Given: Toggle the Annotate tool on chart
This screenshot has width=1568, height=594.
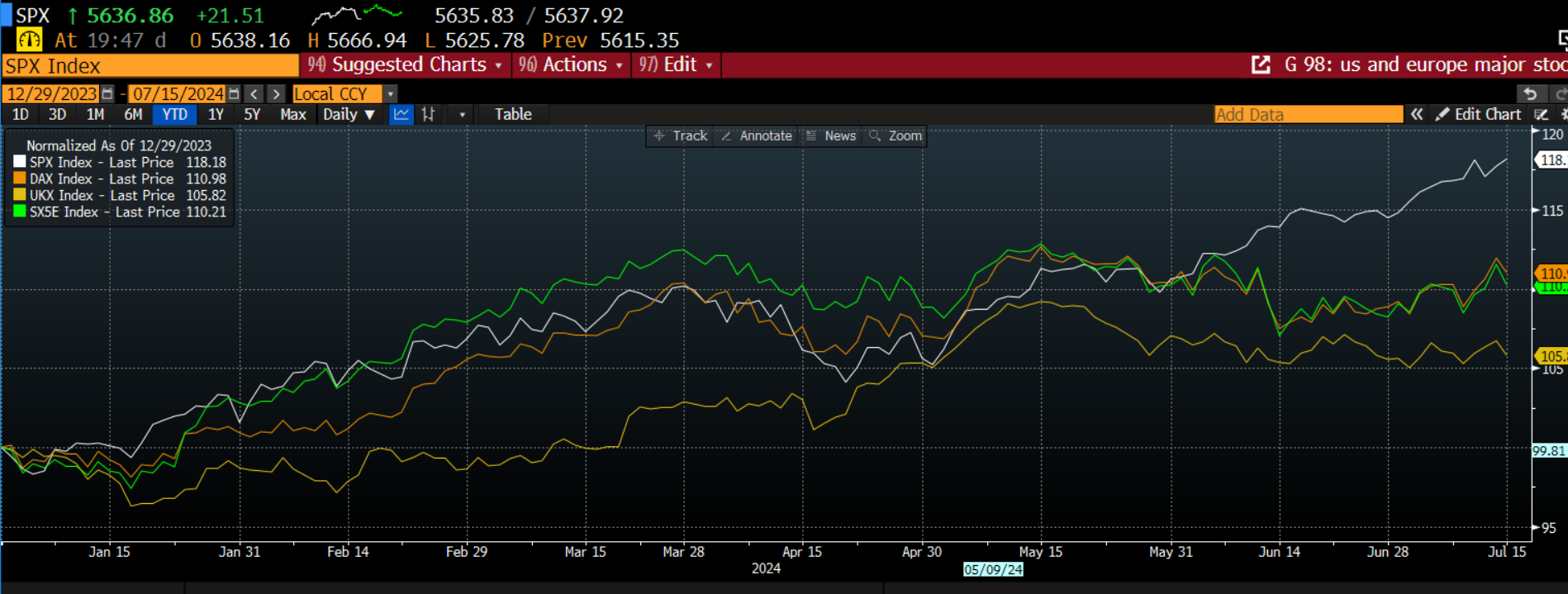Looking at the screenshot, I should point(757,135).
